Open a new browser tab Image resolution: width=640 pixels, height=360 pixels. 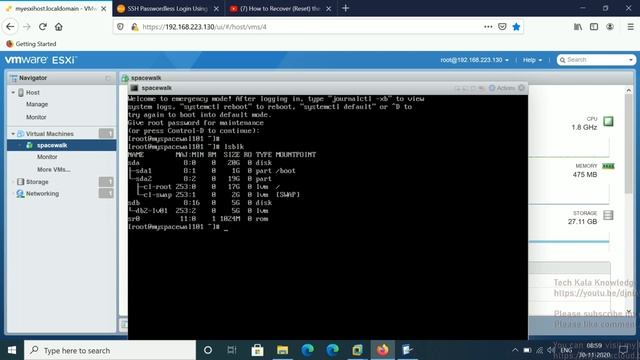[x=345, y=8]
